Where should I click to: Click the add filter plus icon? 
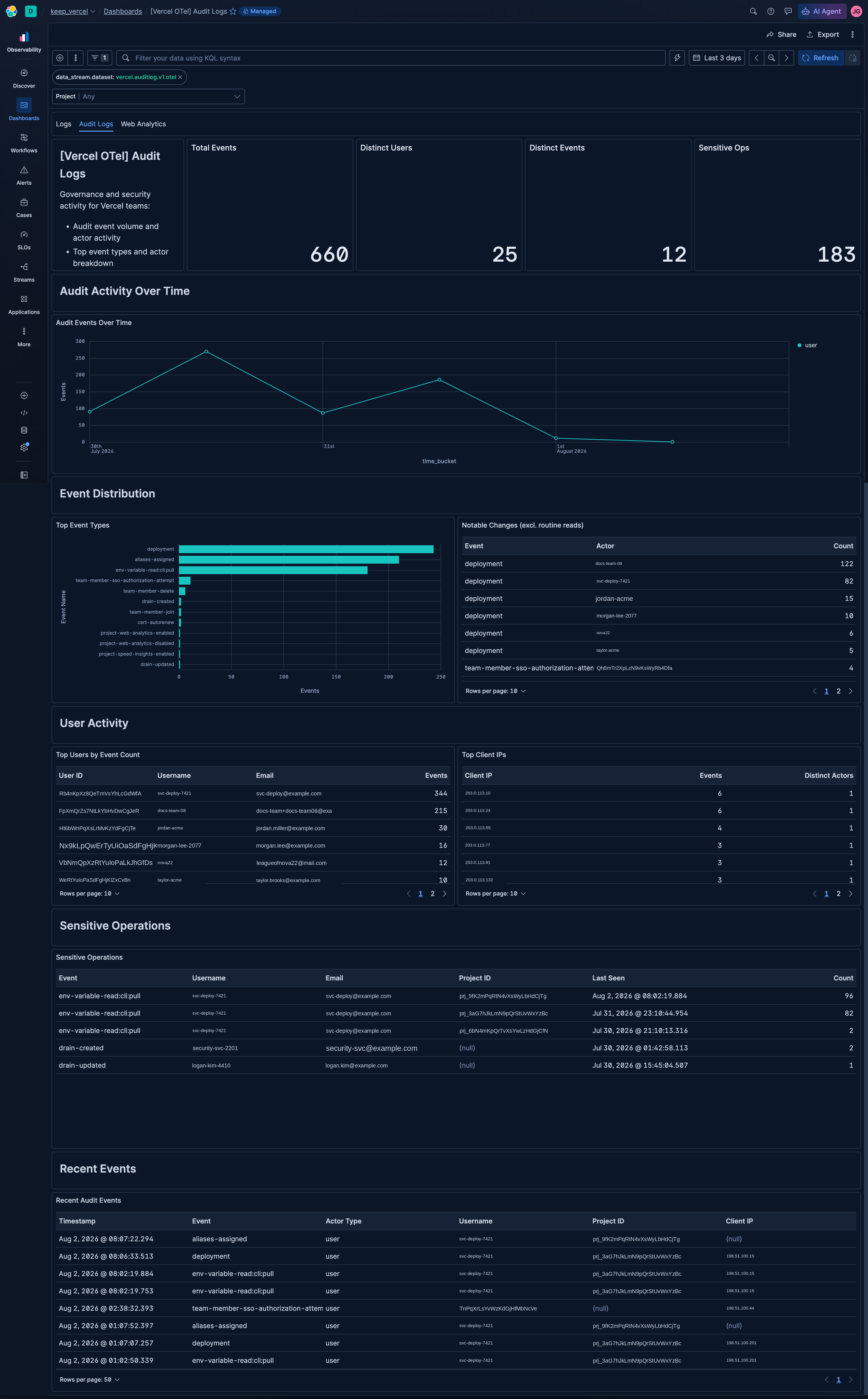(x=60, y=58)
